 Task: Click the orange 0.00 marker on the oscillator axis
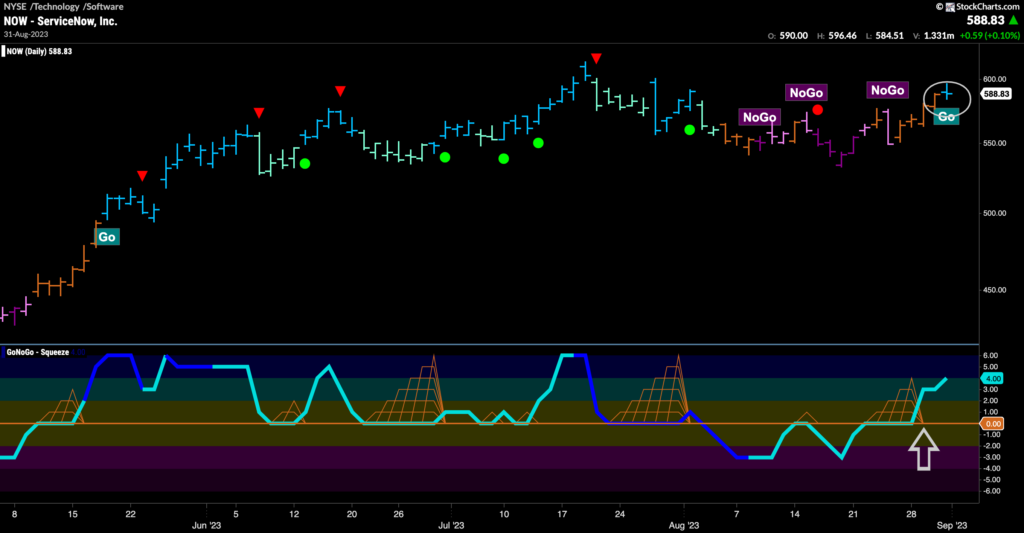click(x=994, y=424)
